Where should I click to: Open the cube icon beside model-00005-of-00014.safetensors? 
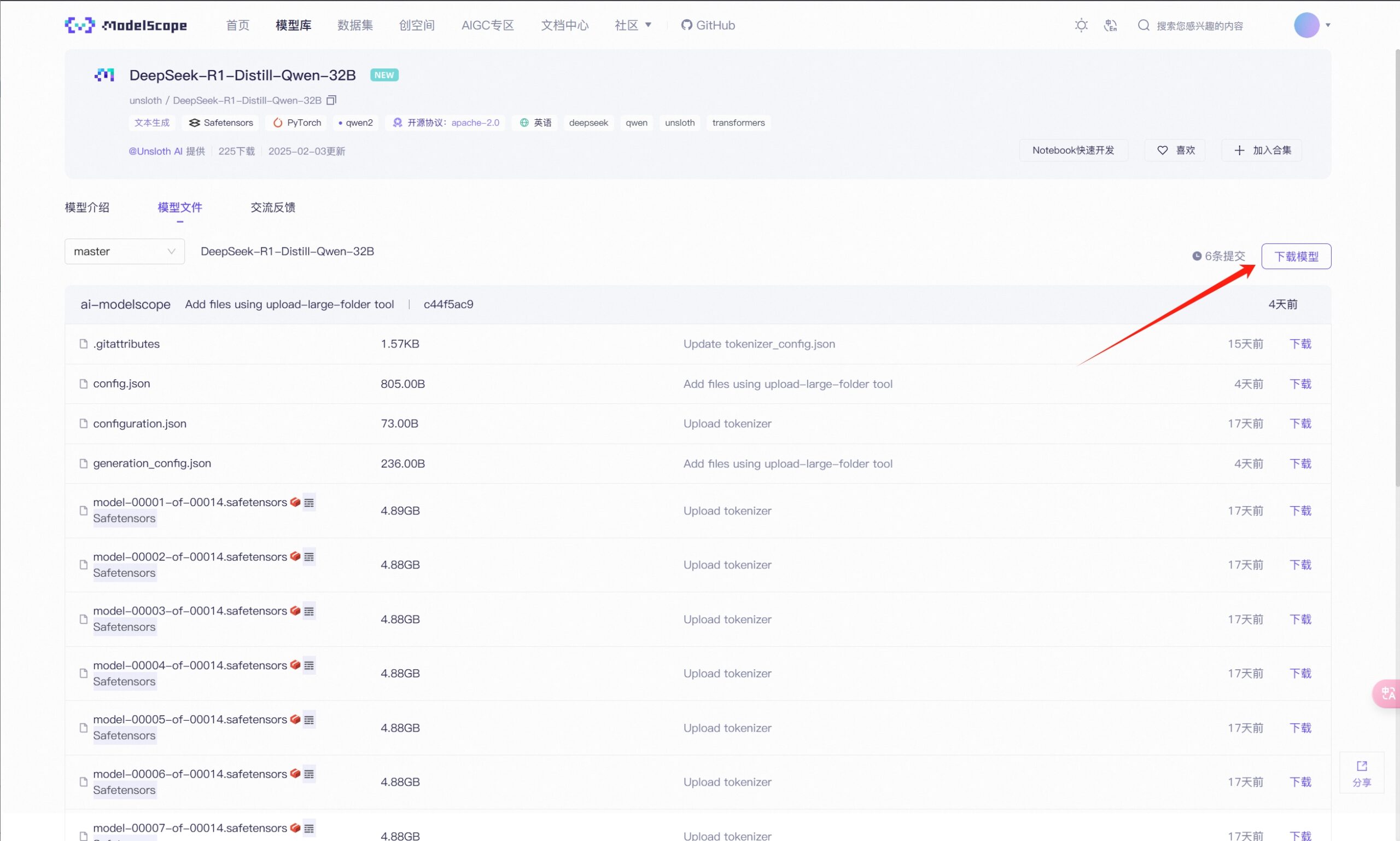(295, 719)
